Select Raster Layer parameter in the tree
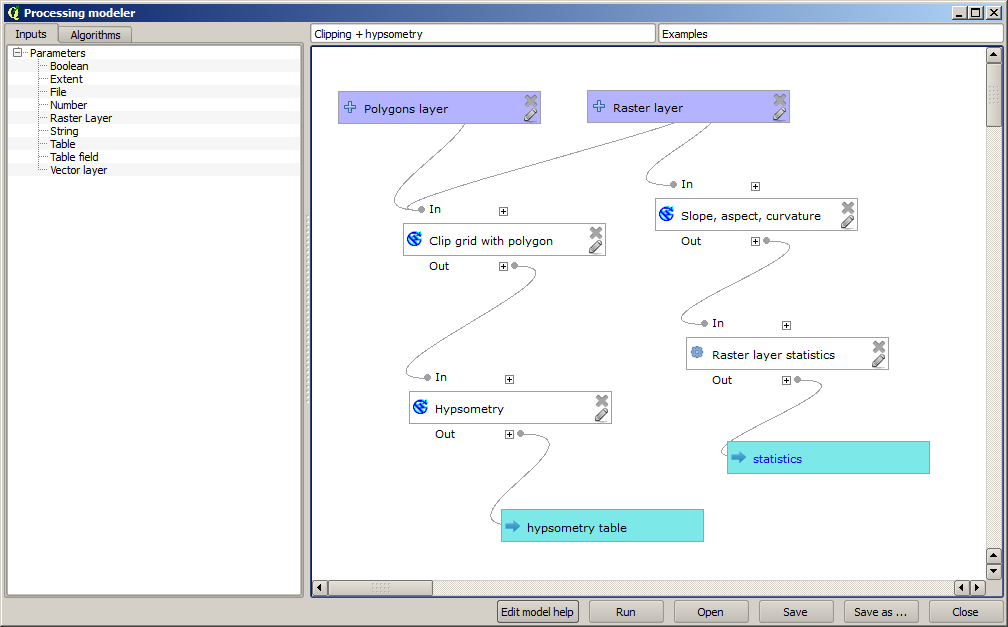This screenshot has width=1008, height=627. click(81, 118)
